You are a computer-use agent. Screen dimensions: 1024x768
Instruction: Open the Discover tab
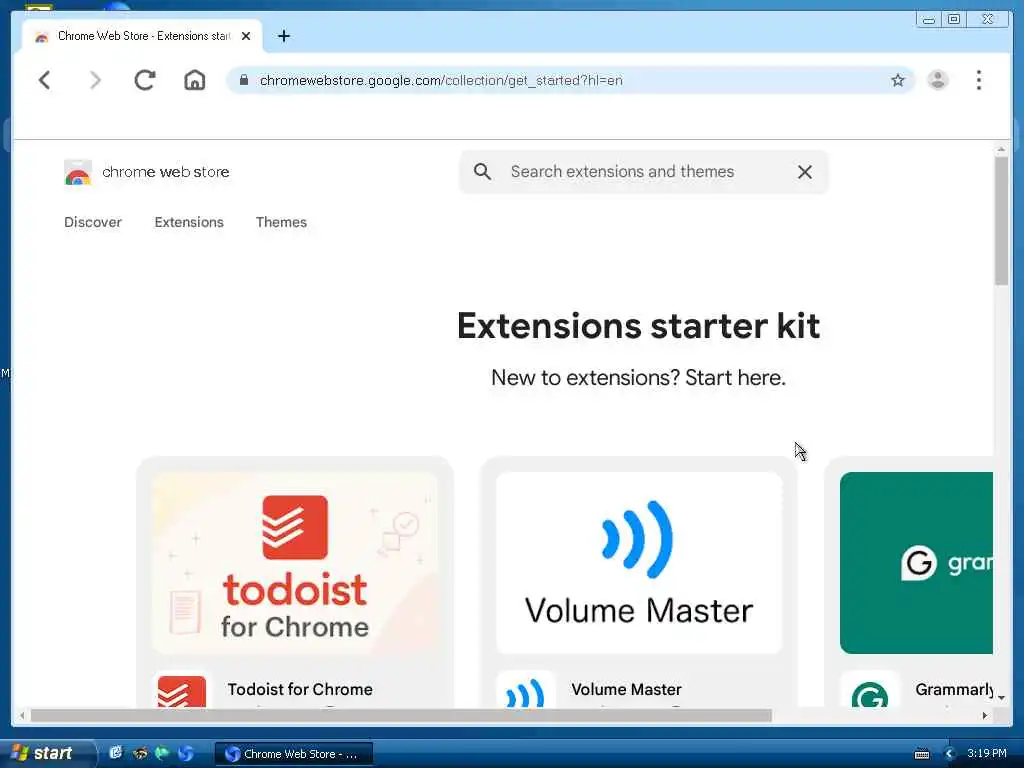pyautogui.click(x=93, y=222)
